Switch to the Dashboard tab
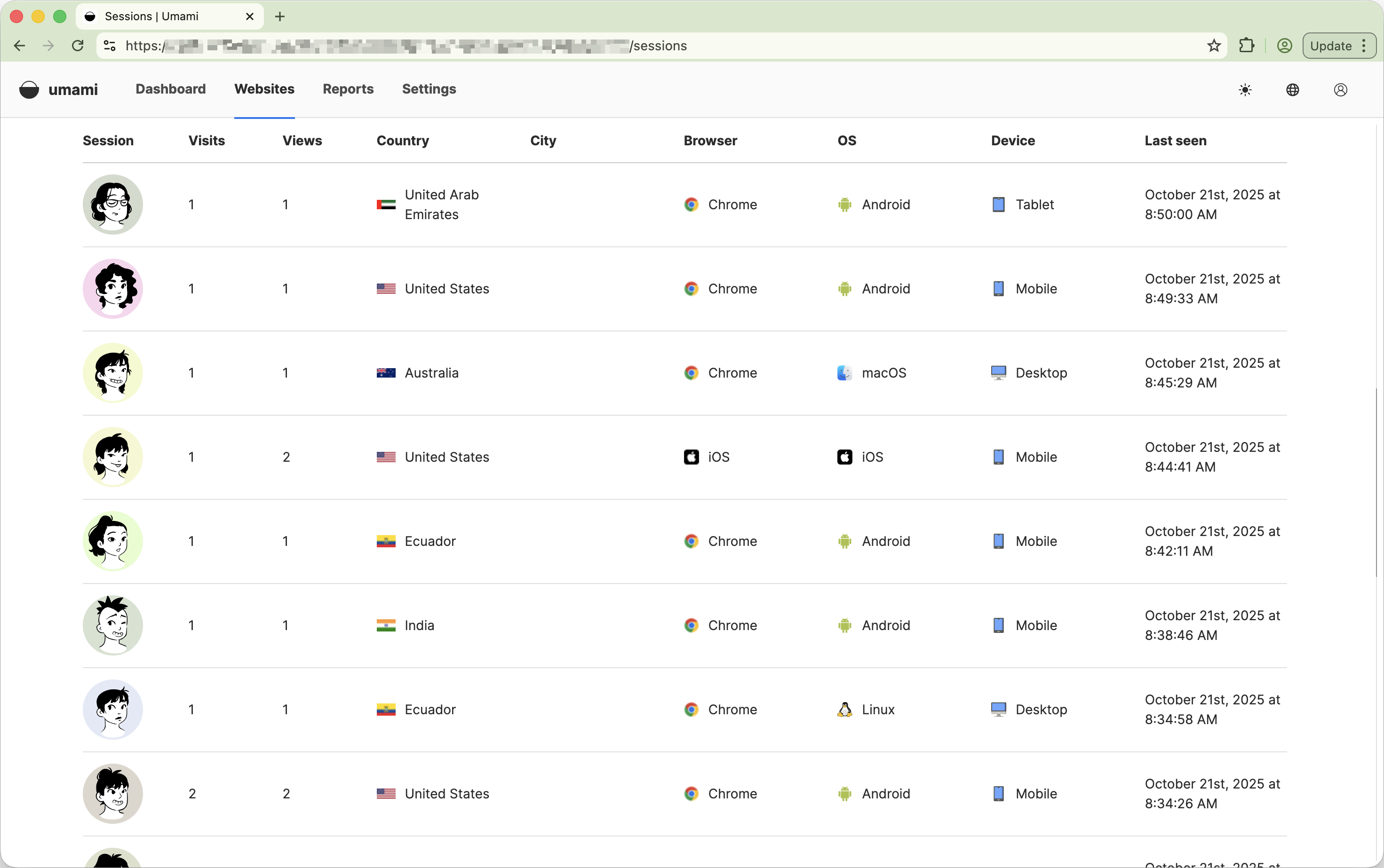Image resolution: width=1384 pixels, height=868 pixels. pyautogui.click(x=171, y=89)
